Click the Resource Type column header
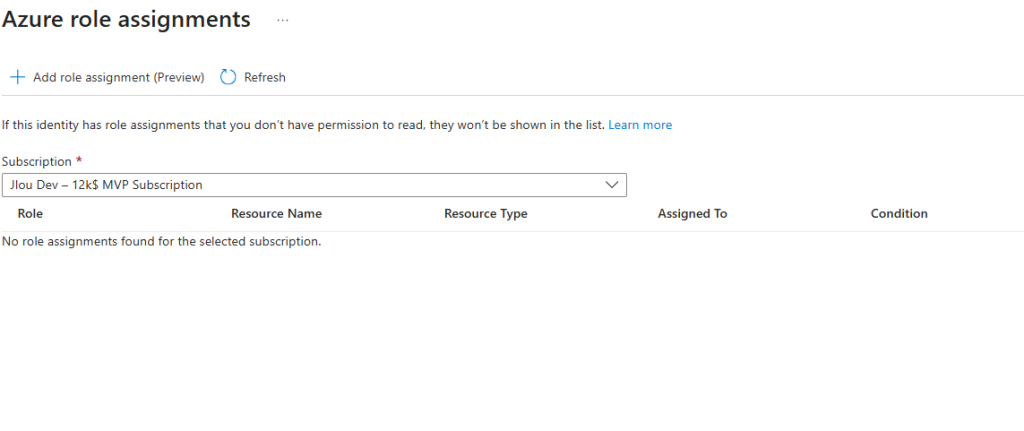 pos(485,213)
